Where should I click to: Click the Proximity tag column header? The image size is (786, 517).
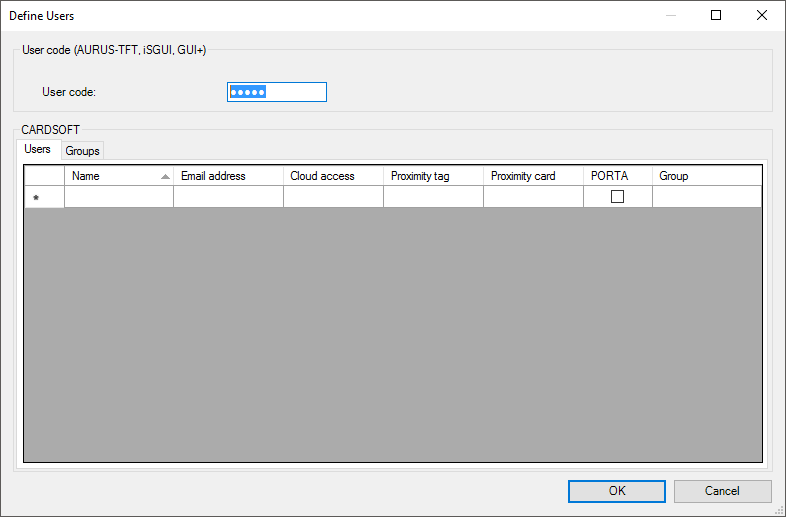(433, 176)
